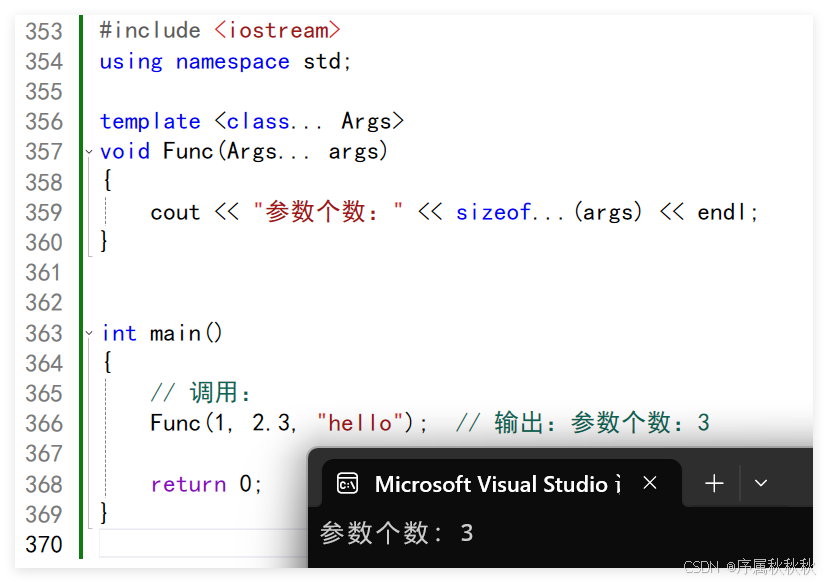Collapse the Func function fold arrow
This screenshot has height=583, width=828.
click(89, 152)
